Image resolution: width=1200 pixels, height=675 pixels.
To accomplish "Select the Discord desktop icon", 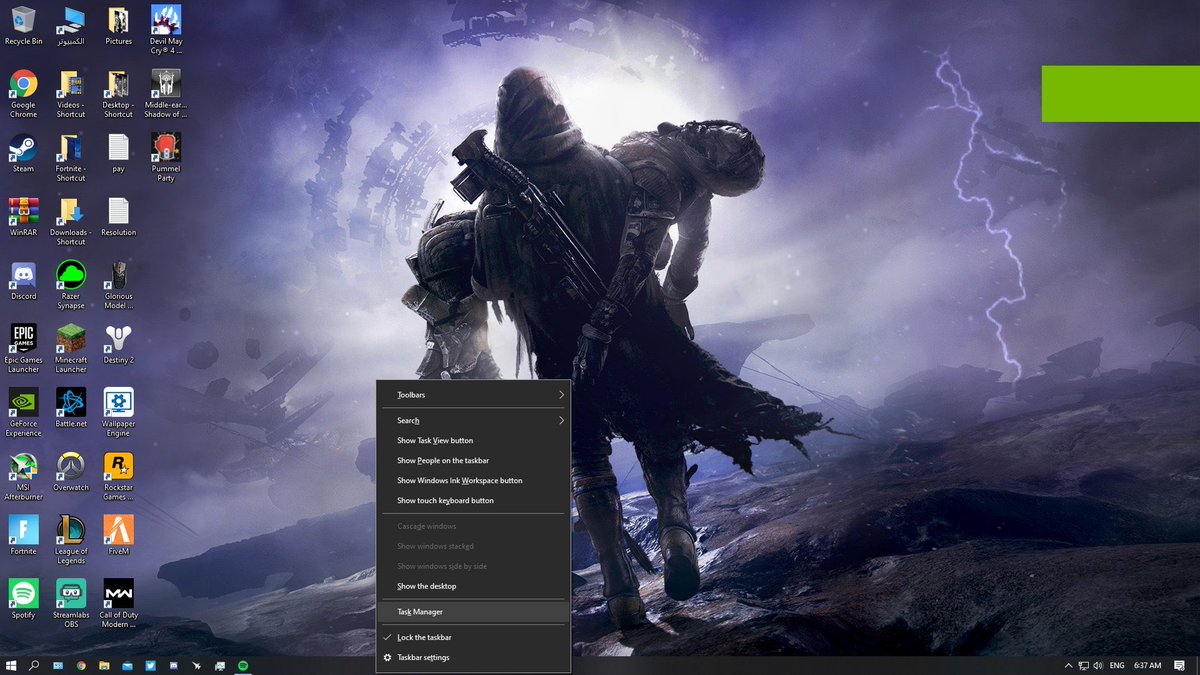I will [23, 280].
